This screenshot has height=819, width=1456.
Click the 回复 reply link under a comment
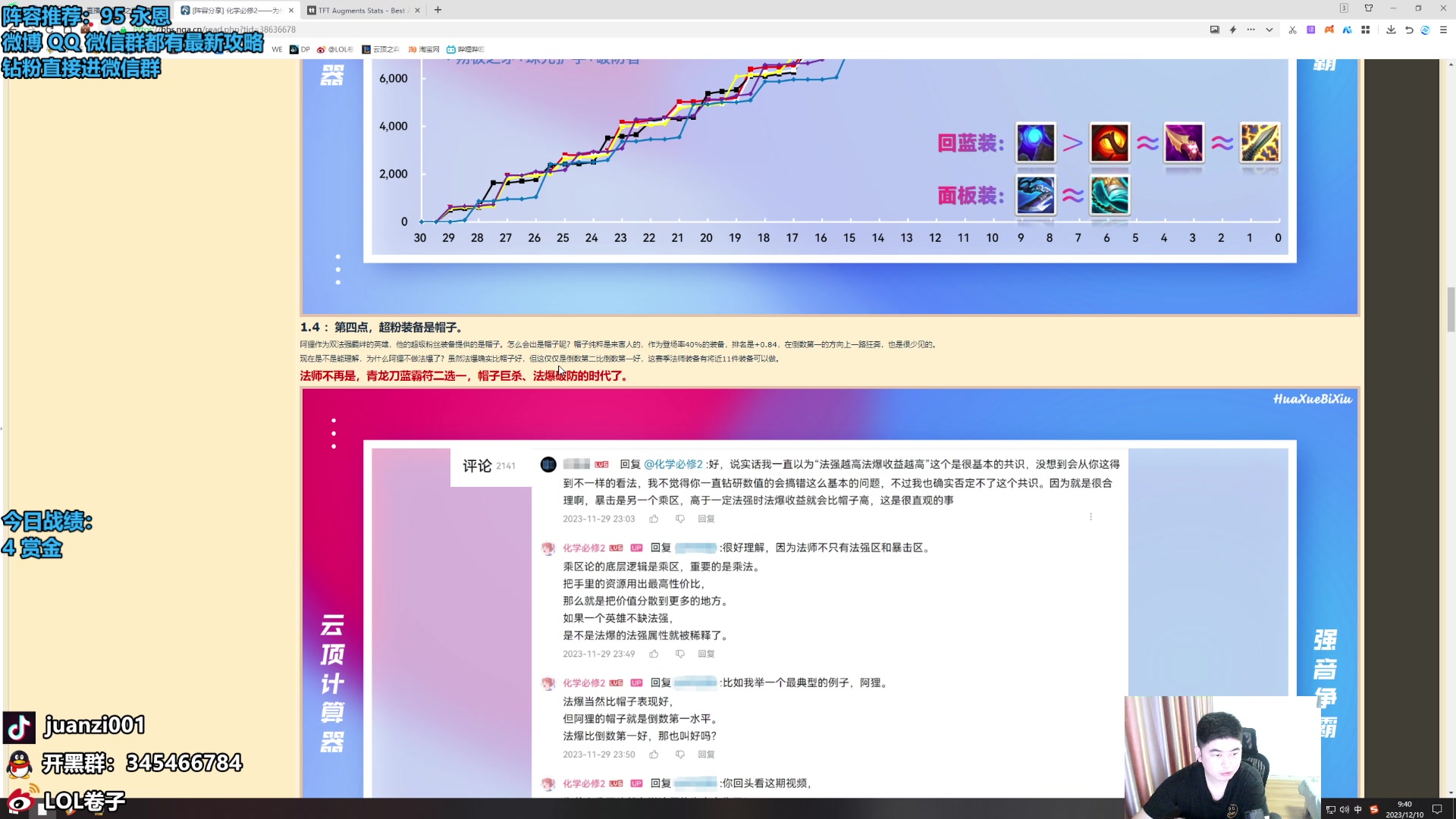[x=705, y=519]
